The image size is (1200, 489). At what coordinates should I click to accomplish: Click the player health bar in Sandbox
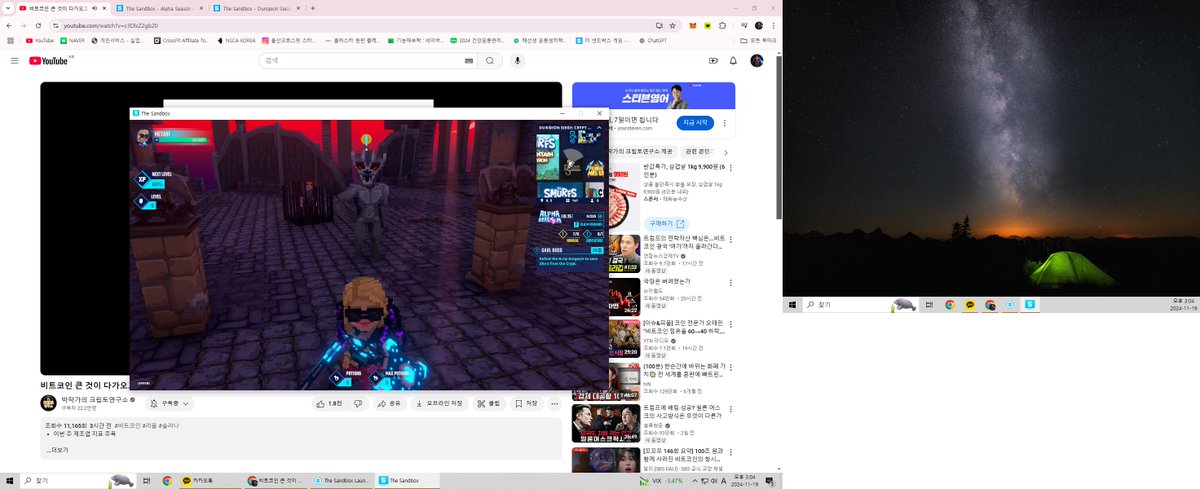coord(180,139)
